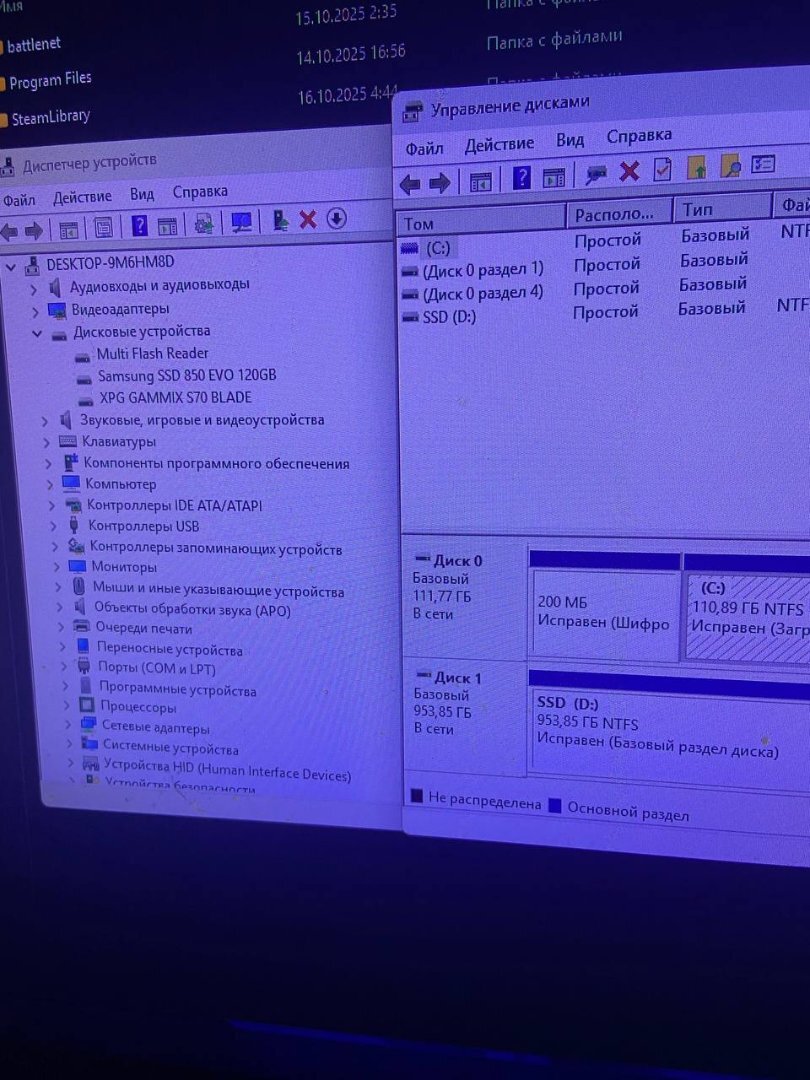Expand the Видеоадаптеры tree node

pos(33,311)
